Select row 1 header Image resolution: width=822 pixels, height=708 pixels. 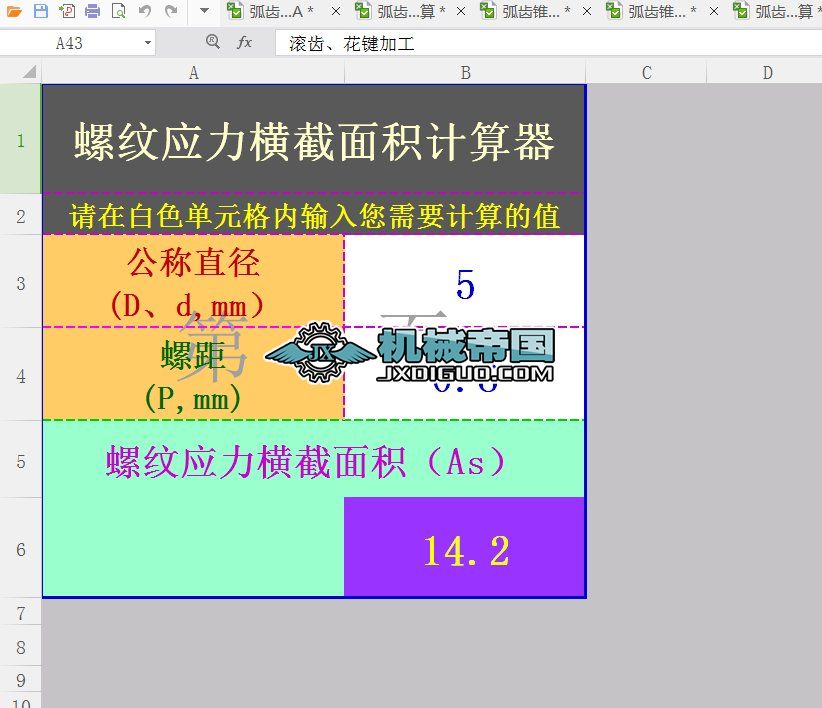click(20, 139)
